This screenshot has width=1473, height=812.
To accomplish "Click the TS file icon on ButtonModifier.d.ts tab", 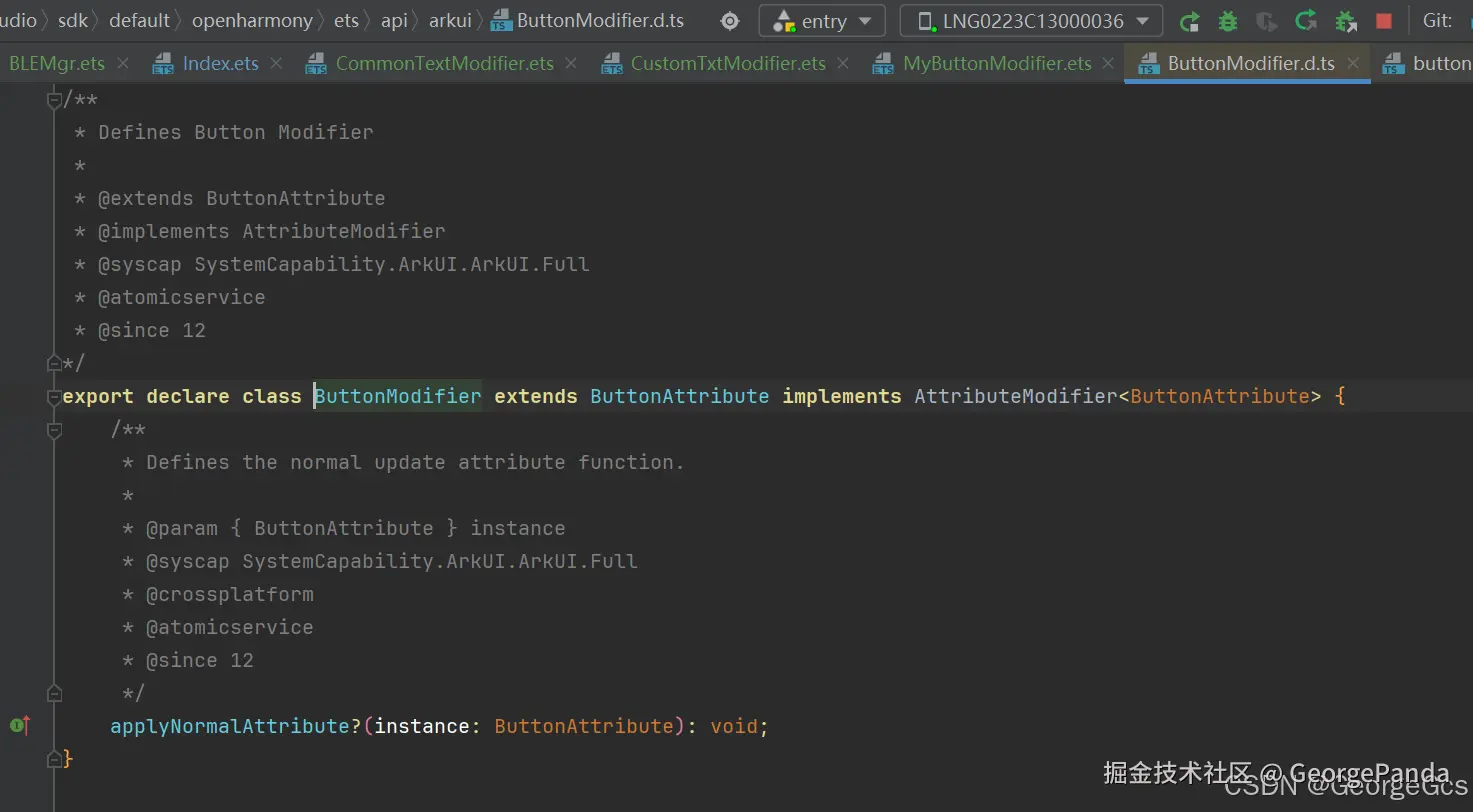I will pyautogui.click(x=1148, y=64).
